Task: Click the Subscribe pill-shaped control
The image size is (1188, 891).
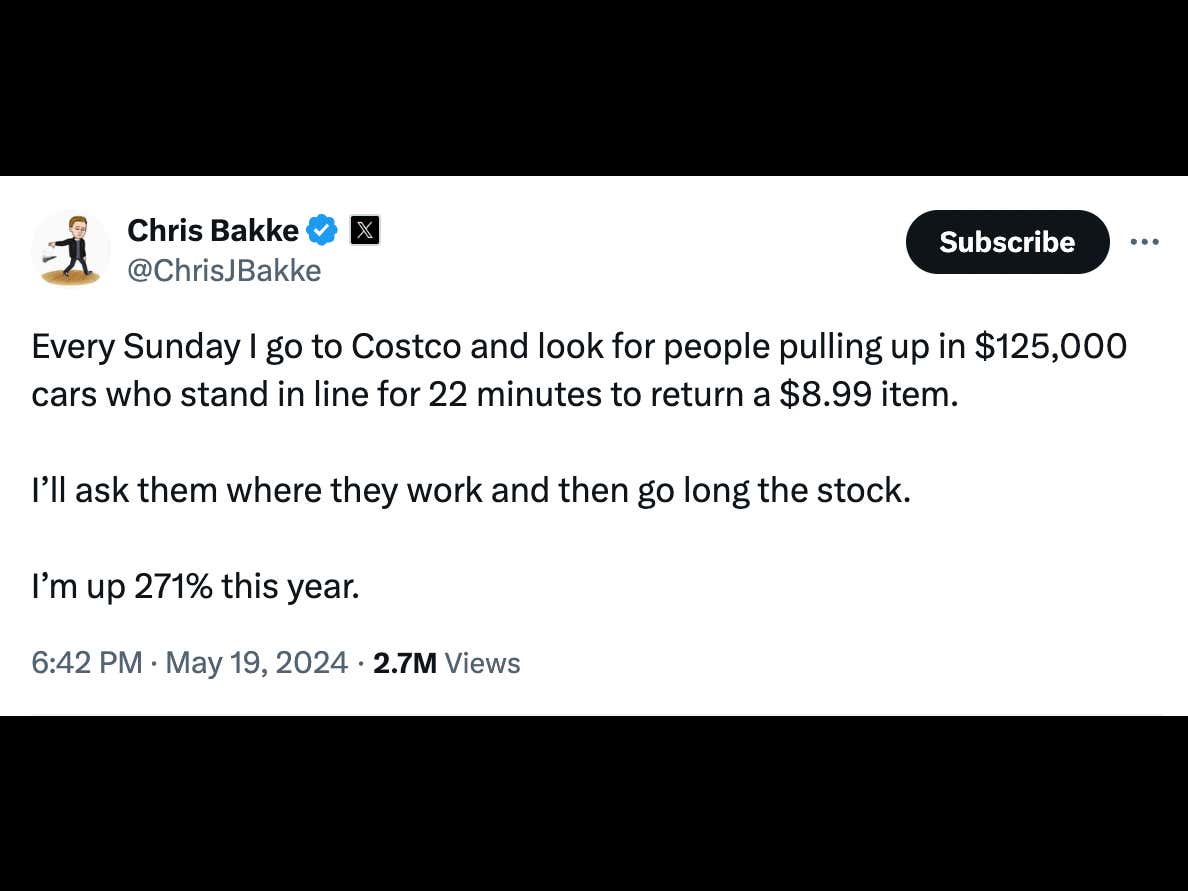Action: (1007, 241)
